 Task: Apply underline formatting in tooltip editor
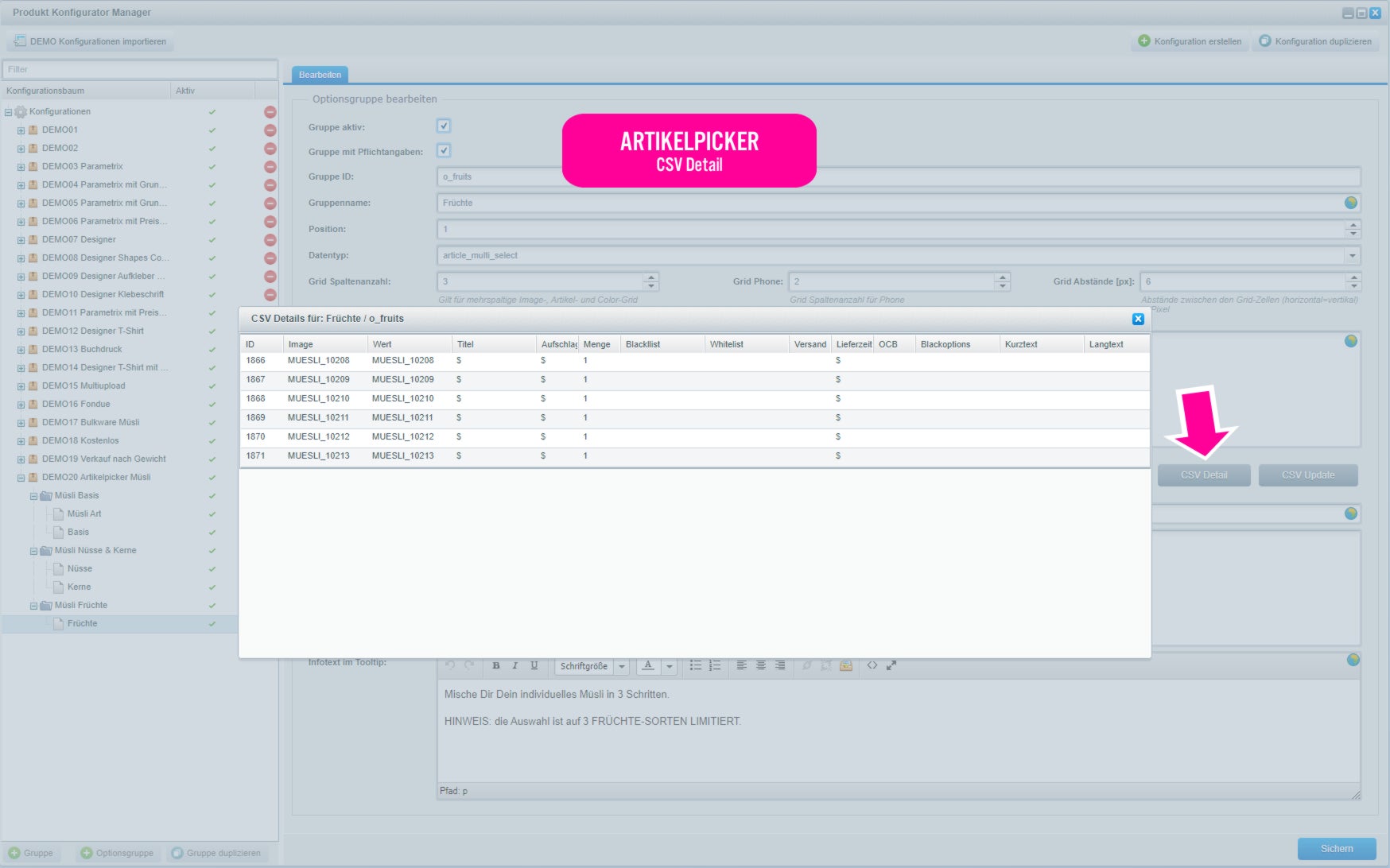(x=534, y=666)
